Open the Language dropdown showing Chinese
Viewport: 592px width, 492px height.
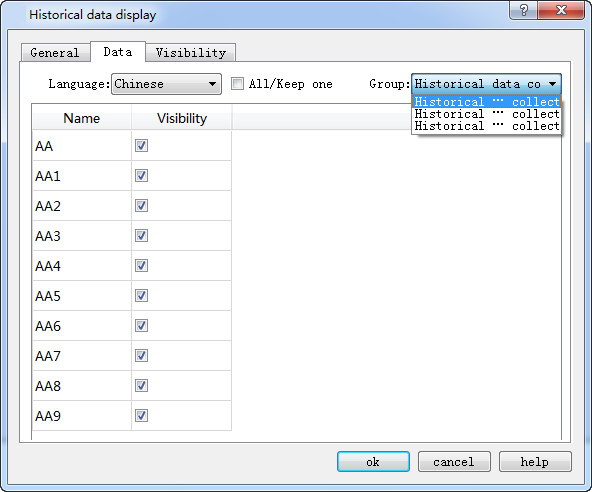166,84
